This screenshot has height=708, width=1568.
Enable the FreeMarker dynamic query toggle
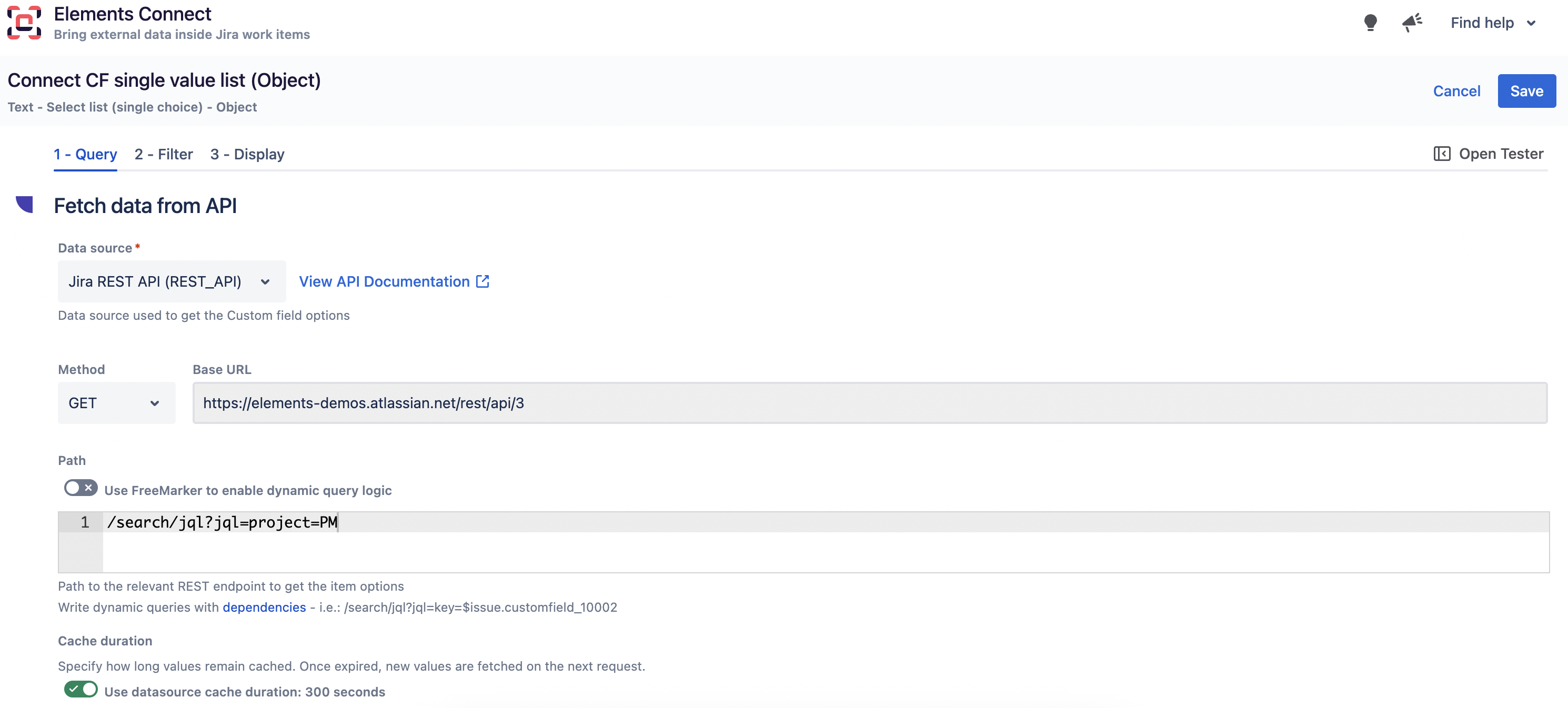click(x=81, y=488)
